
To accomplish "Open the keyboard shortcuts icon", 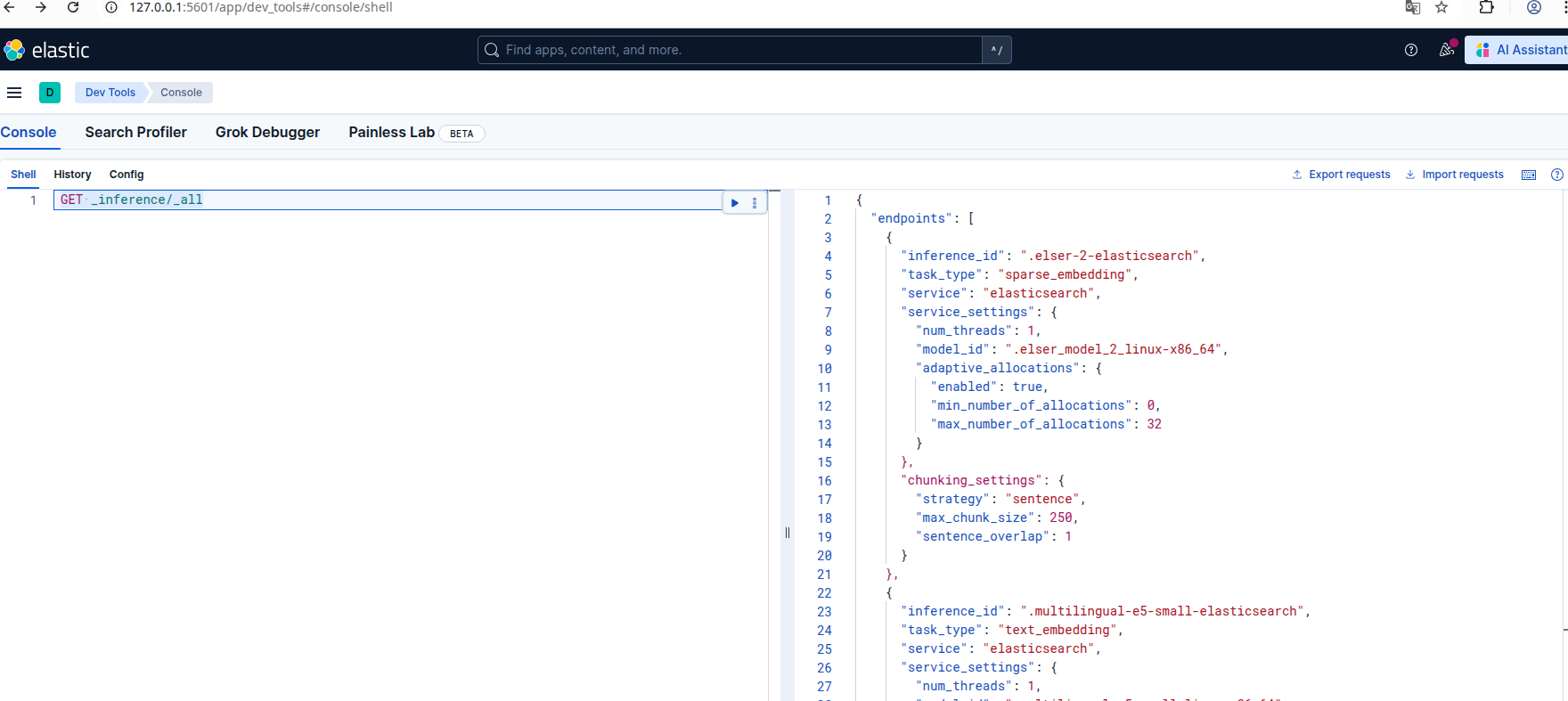I will [1529, 175].
